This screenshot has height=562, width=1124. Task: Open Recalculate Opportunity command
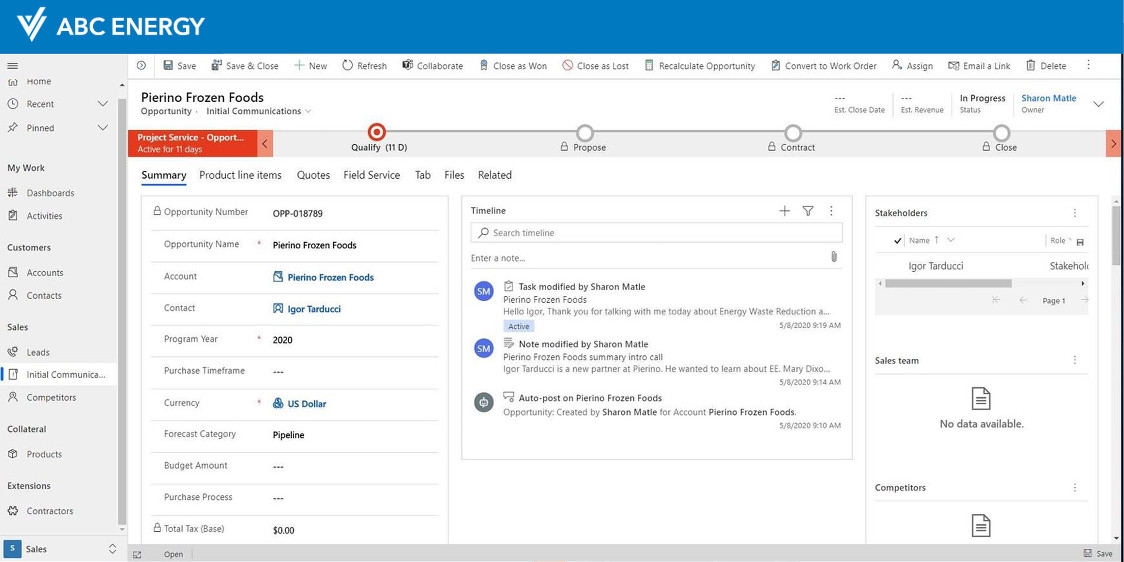tap(699, 66)
